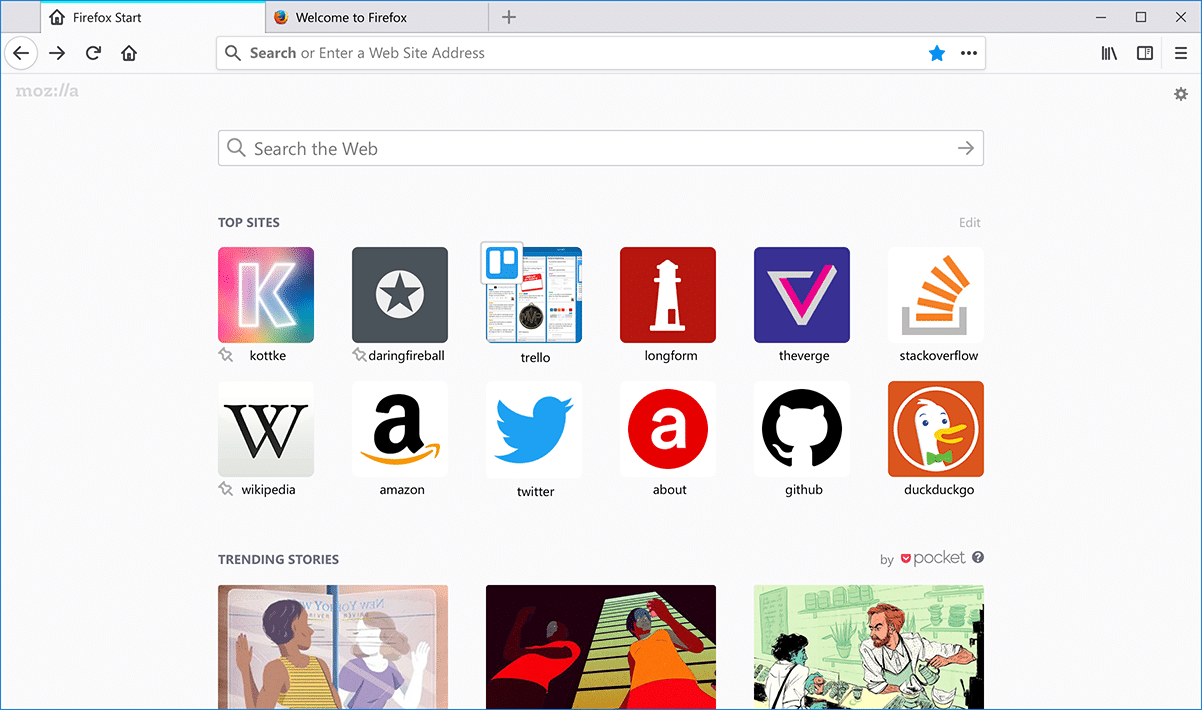The width and height of the screenshot is (1202, 710).
Task: Click the 'twitter' label text
Action: click(x=536, y=491)
